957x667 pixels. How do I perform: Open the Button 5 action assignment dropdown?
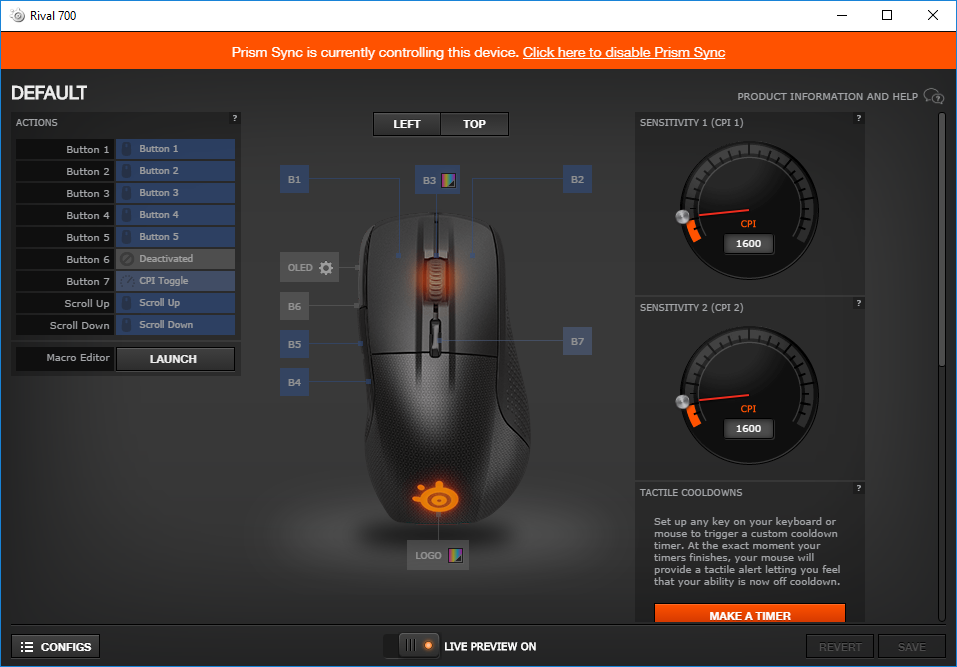click(x=176, y=237)
